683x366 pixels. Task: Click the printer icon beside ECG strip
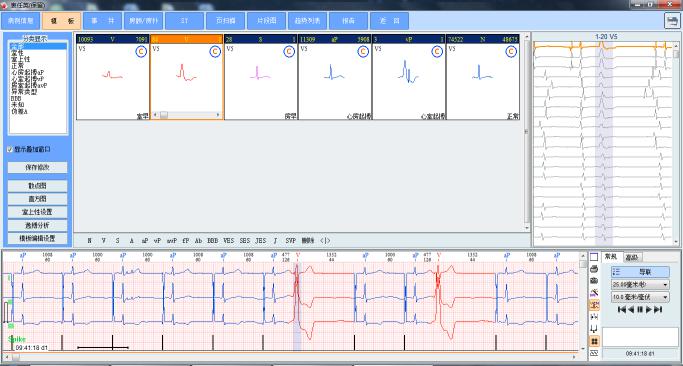(594, 269)
